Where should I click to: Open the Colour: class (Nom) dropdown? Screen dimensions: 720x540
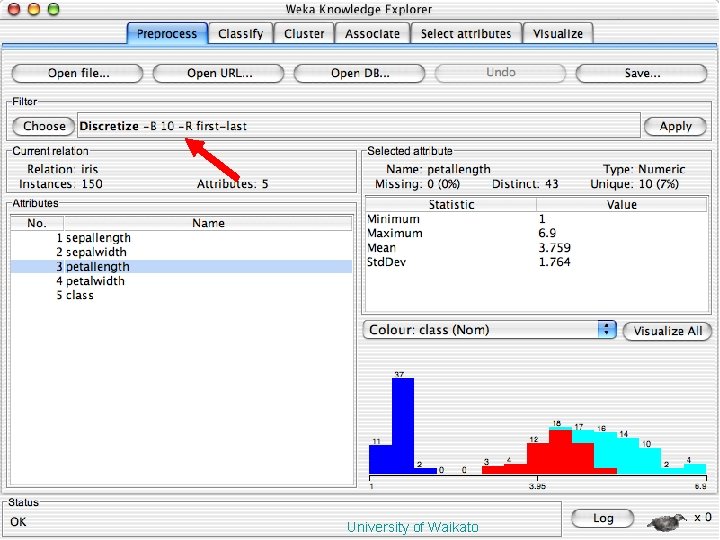(489, 330)
